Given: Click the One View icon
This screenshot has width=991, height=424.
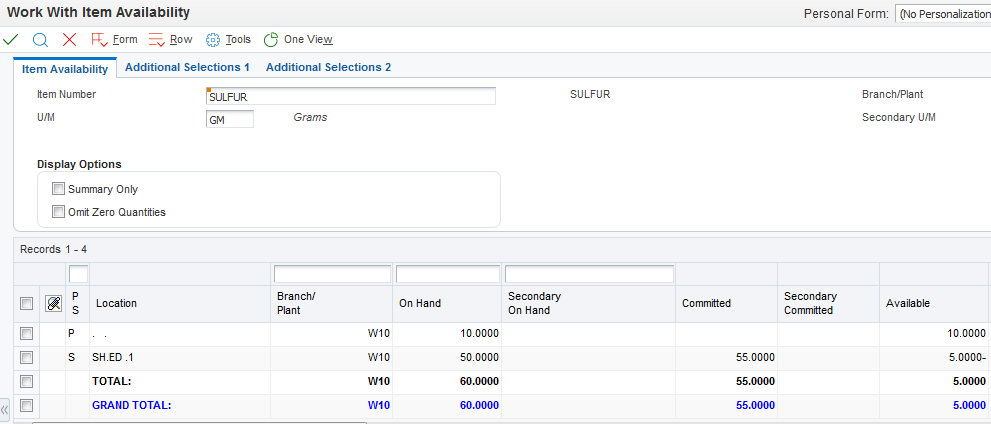Looking at the screenshot, I should coord(271,39).
